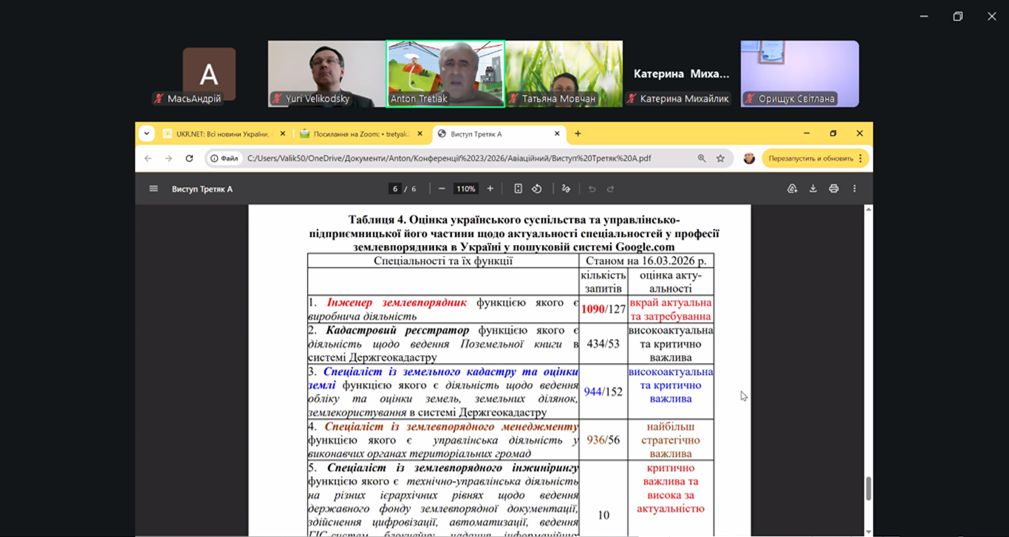Expand the browser tab search dropdown
This screenshot has height=537, width=1009.
[x=147, y=133]
